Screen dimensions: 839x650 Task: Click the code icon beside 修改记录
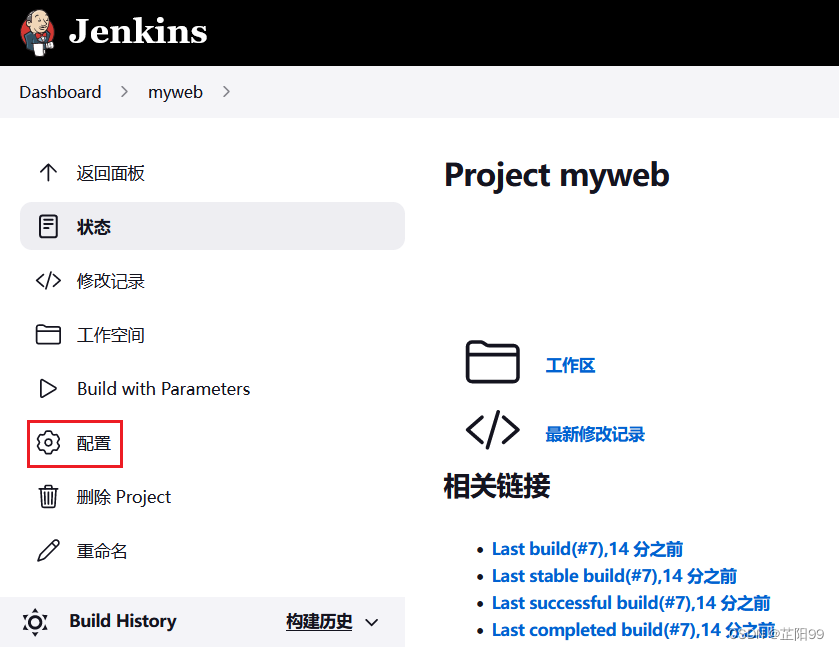point(48,280)
